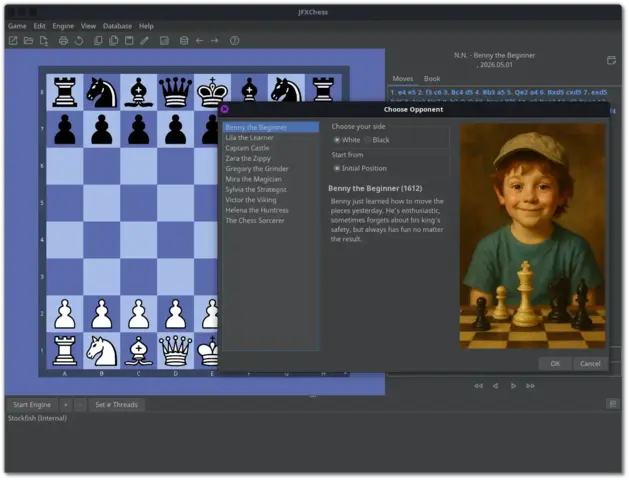This screenshot has height=480, width=629.
Task: Select Sylvia the Strategist opponent
Action: point(271,190)
